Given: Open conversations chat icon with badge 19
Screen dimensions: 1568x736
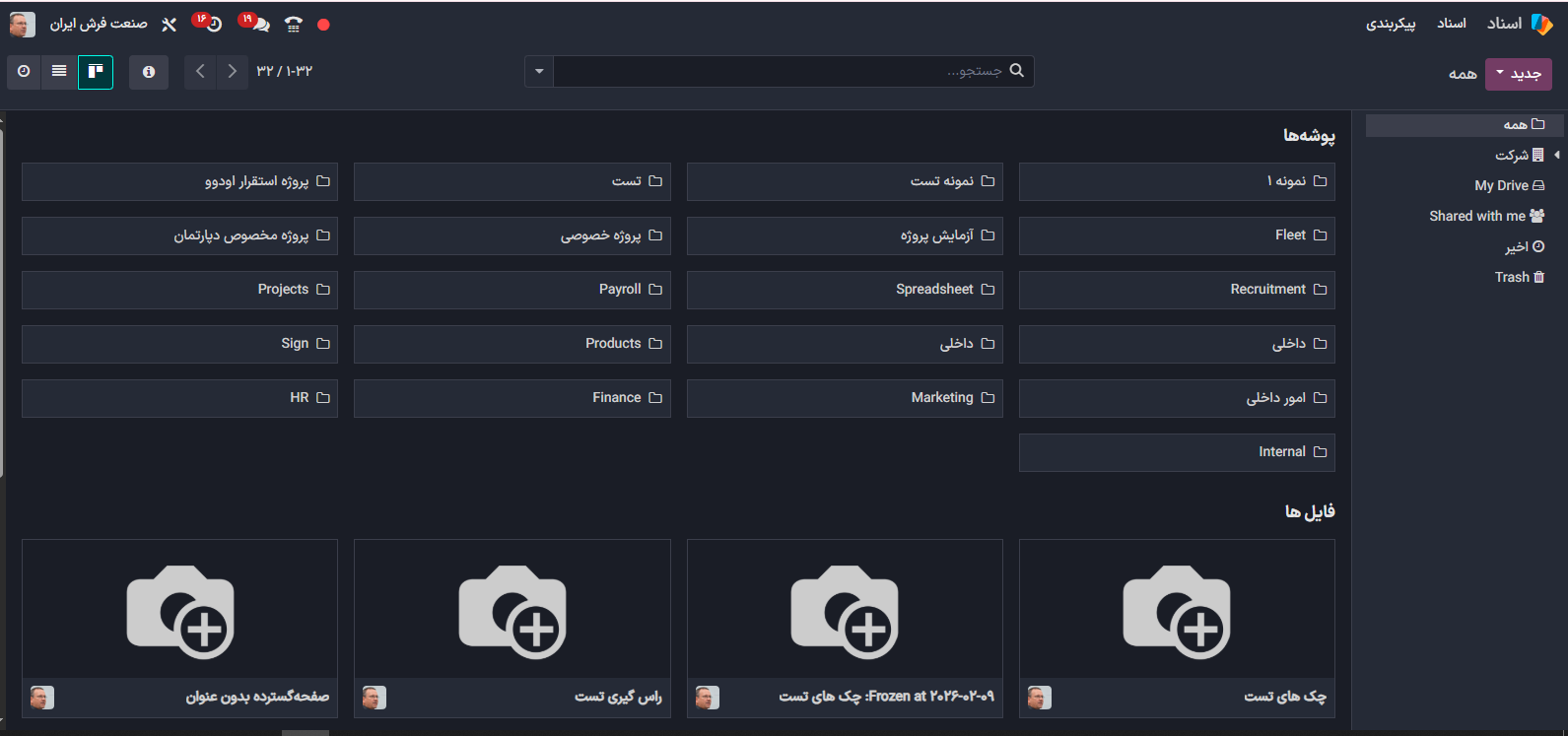Looking at the screenshot, I should point(259,25).
